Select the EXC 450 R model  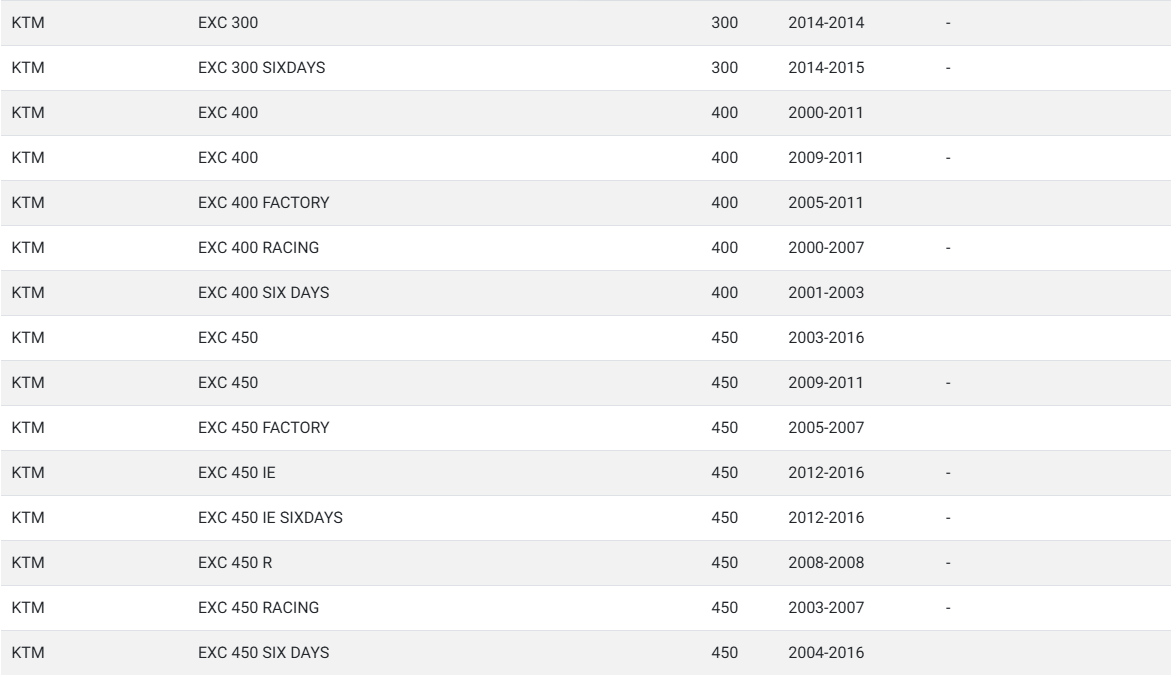235,562
